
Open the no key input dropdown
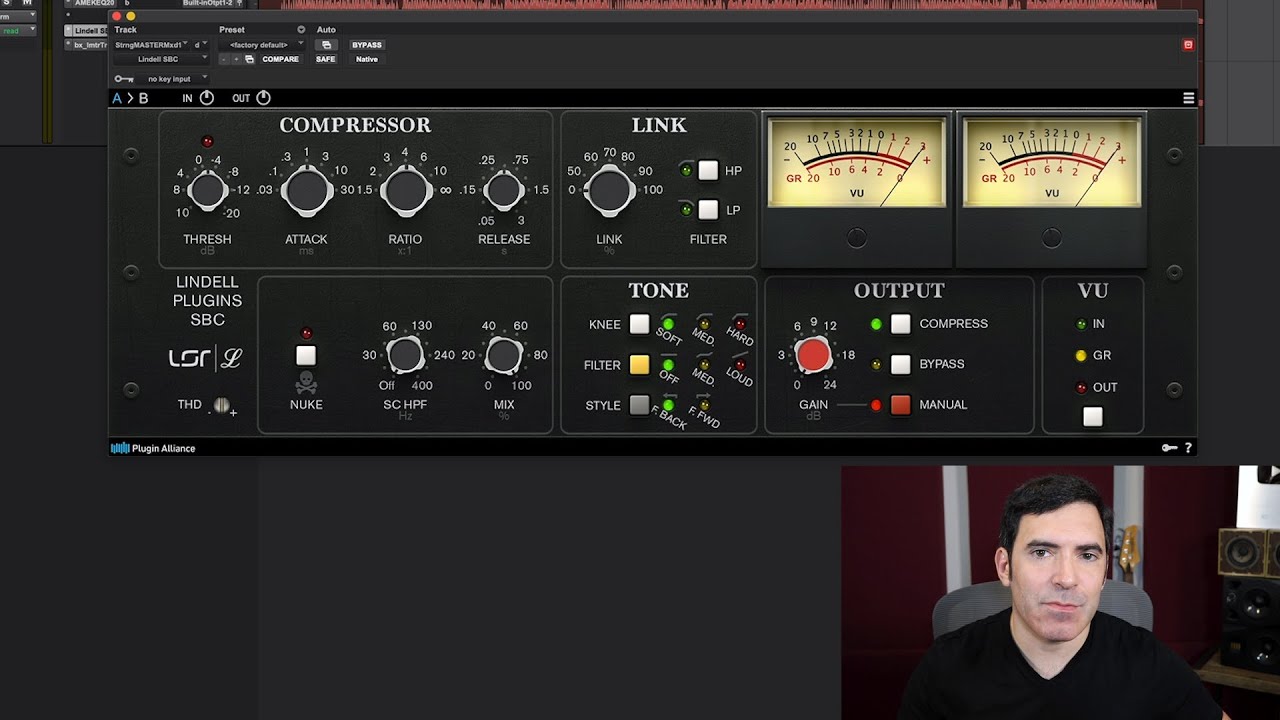tap(173, 79)
